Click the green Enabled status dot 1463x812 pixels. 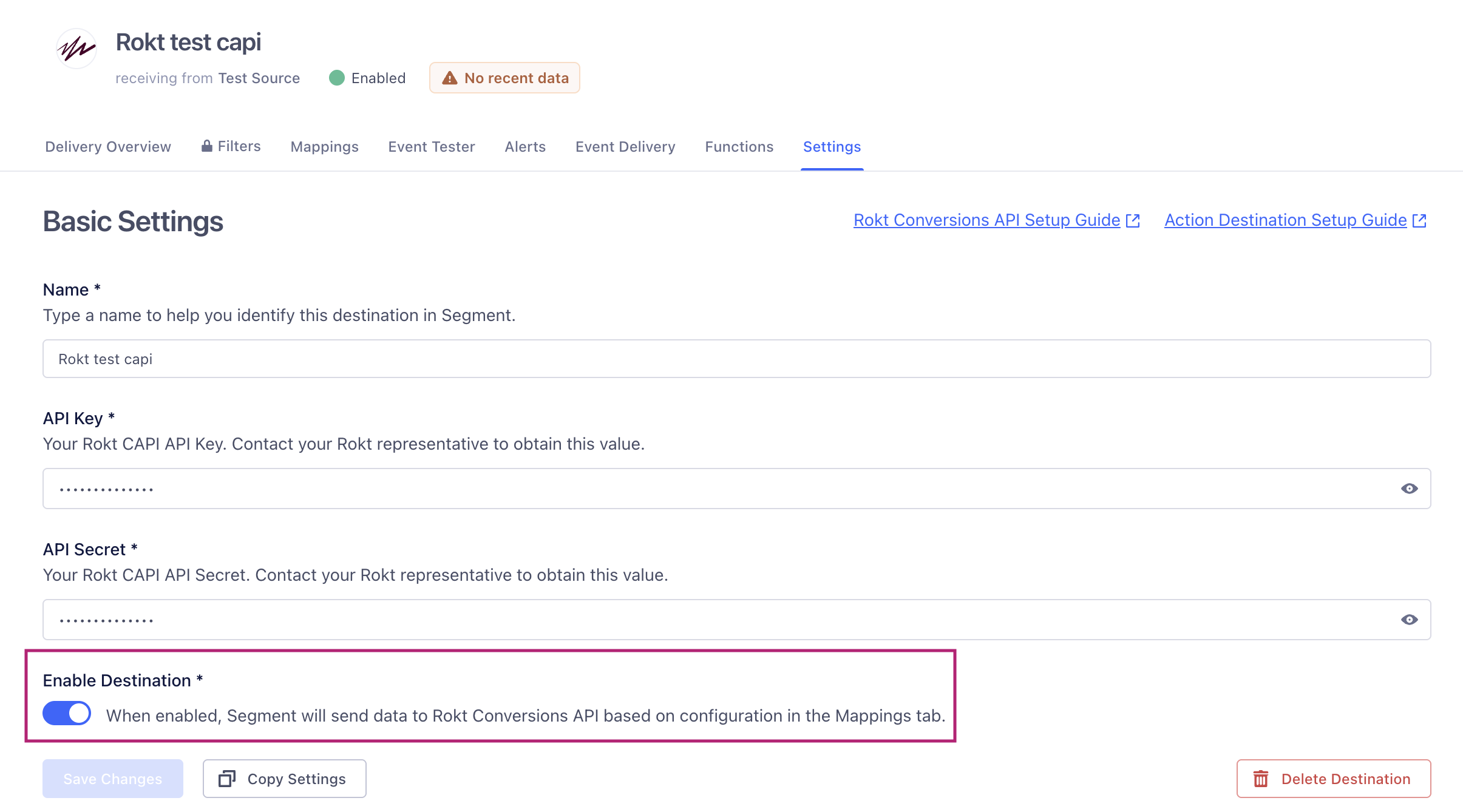[337, 78]
